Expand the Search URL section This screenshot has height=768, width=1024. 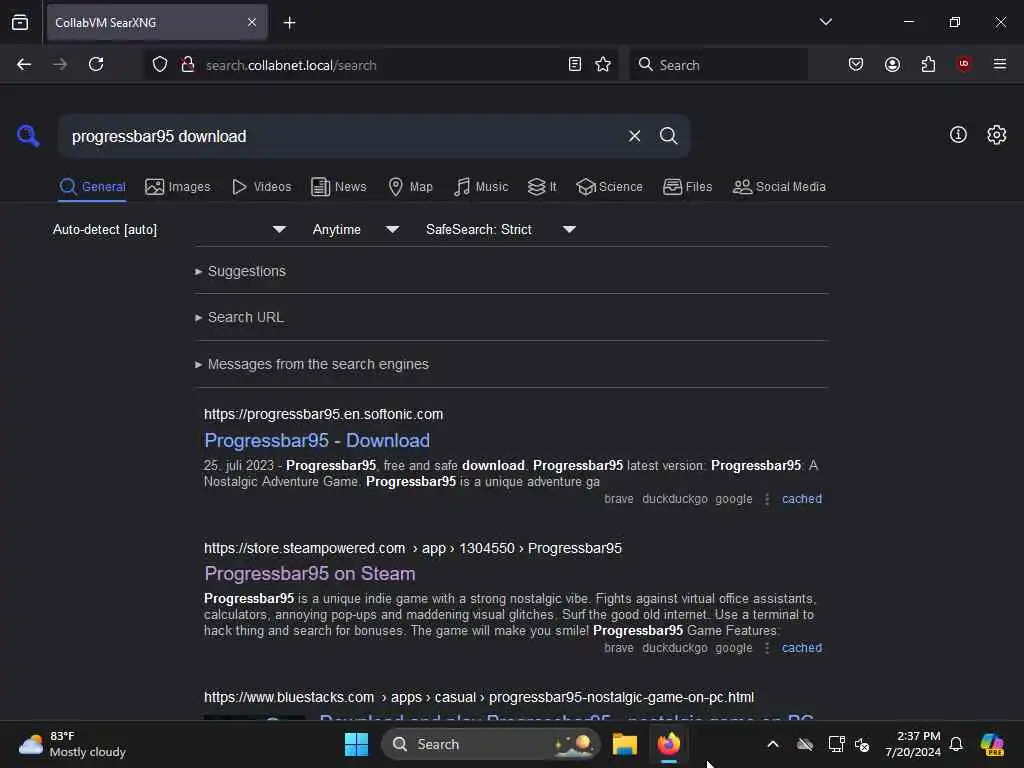click(239, 317)
